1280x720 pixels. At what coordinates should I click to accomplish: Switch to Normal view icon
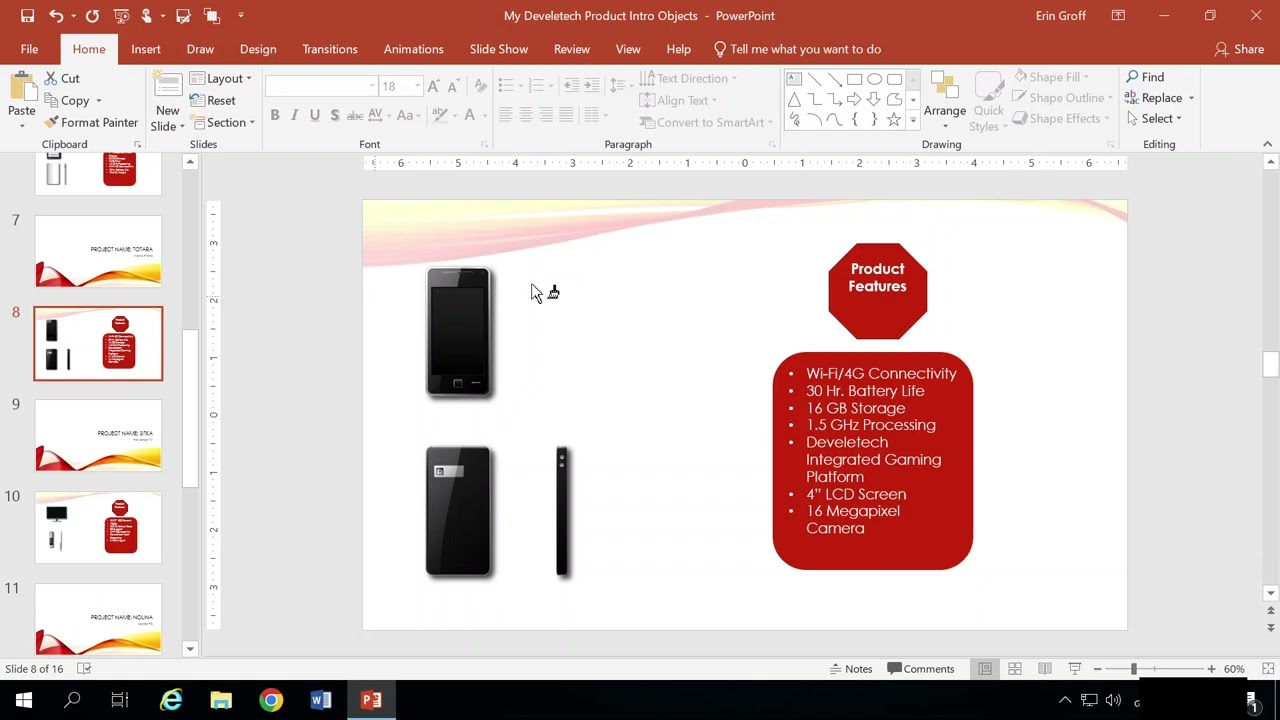tap(985, 669)
